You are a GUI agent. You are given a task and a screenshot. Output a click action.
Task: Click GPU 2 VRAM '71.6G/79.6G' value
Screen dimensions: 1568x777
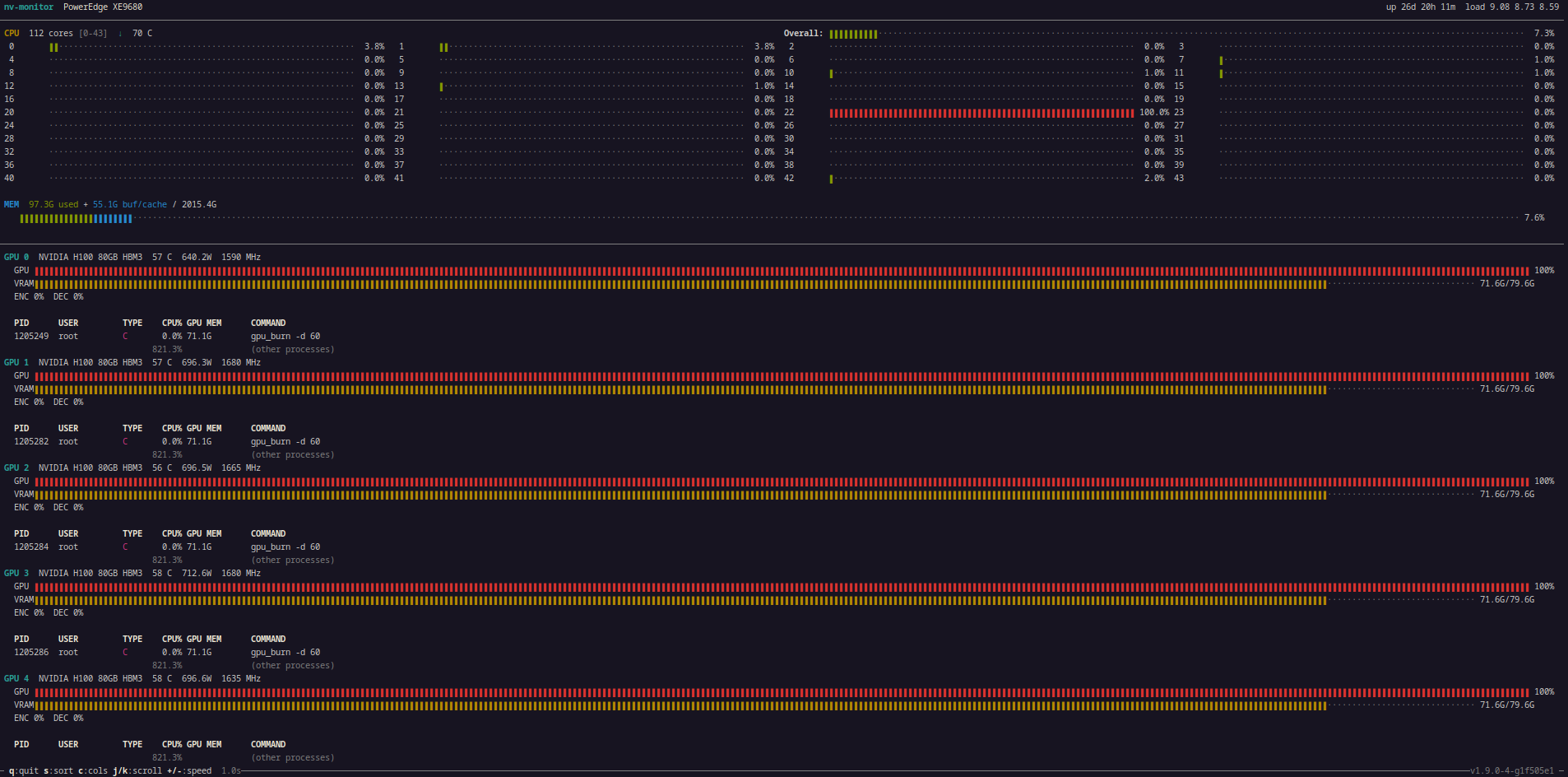click(1507, 495)
